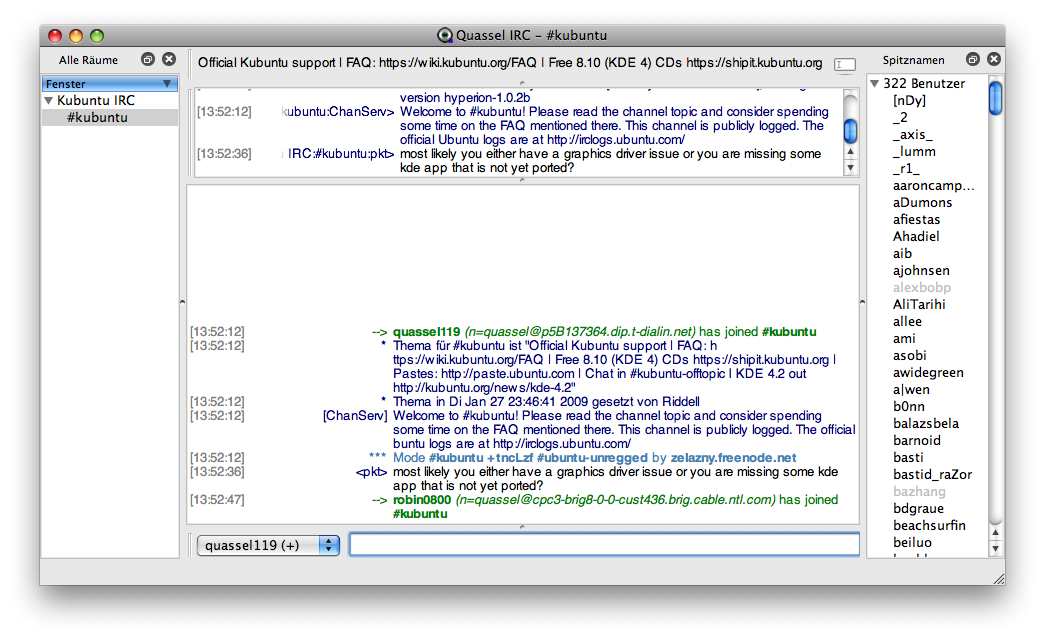Select the away nick alexbobp
Screen dimensions: 1045x640
[x=922, y=287]
